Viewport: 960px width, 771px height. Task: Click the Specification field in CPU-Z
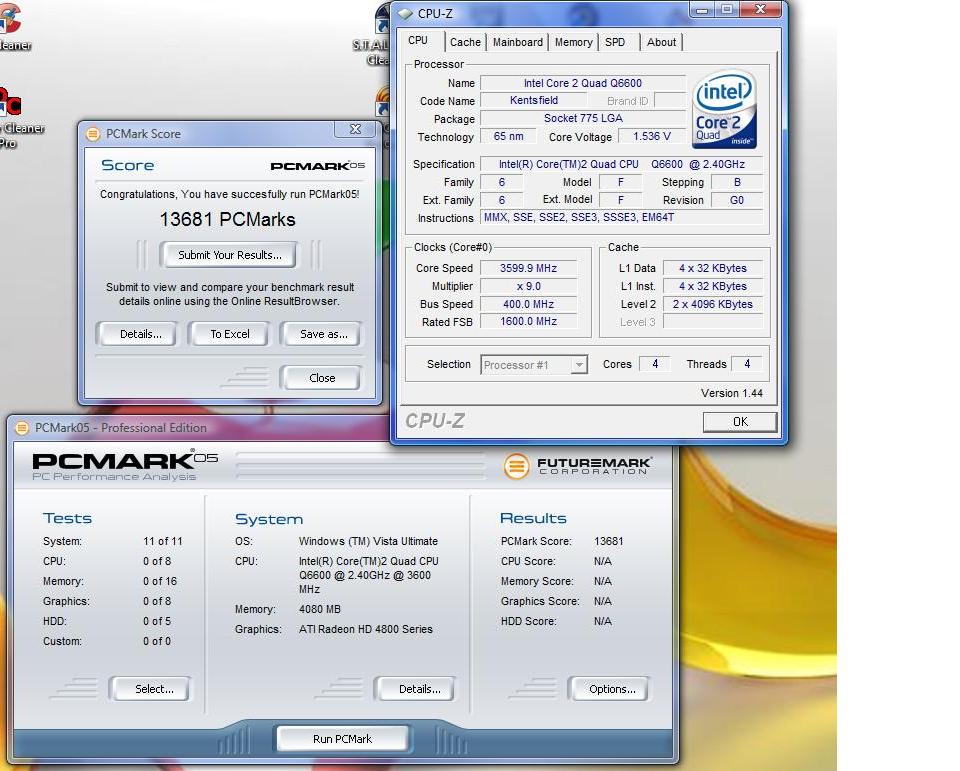click(x=622, y=164)
